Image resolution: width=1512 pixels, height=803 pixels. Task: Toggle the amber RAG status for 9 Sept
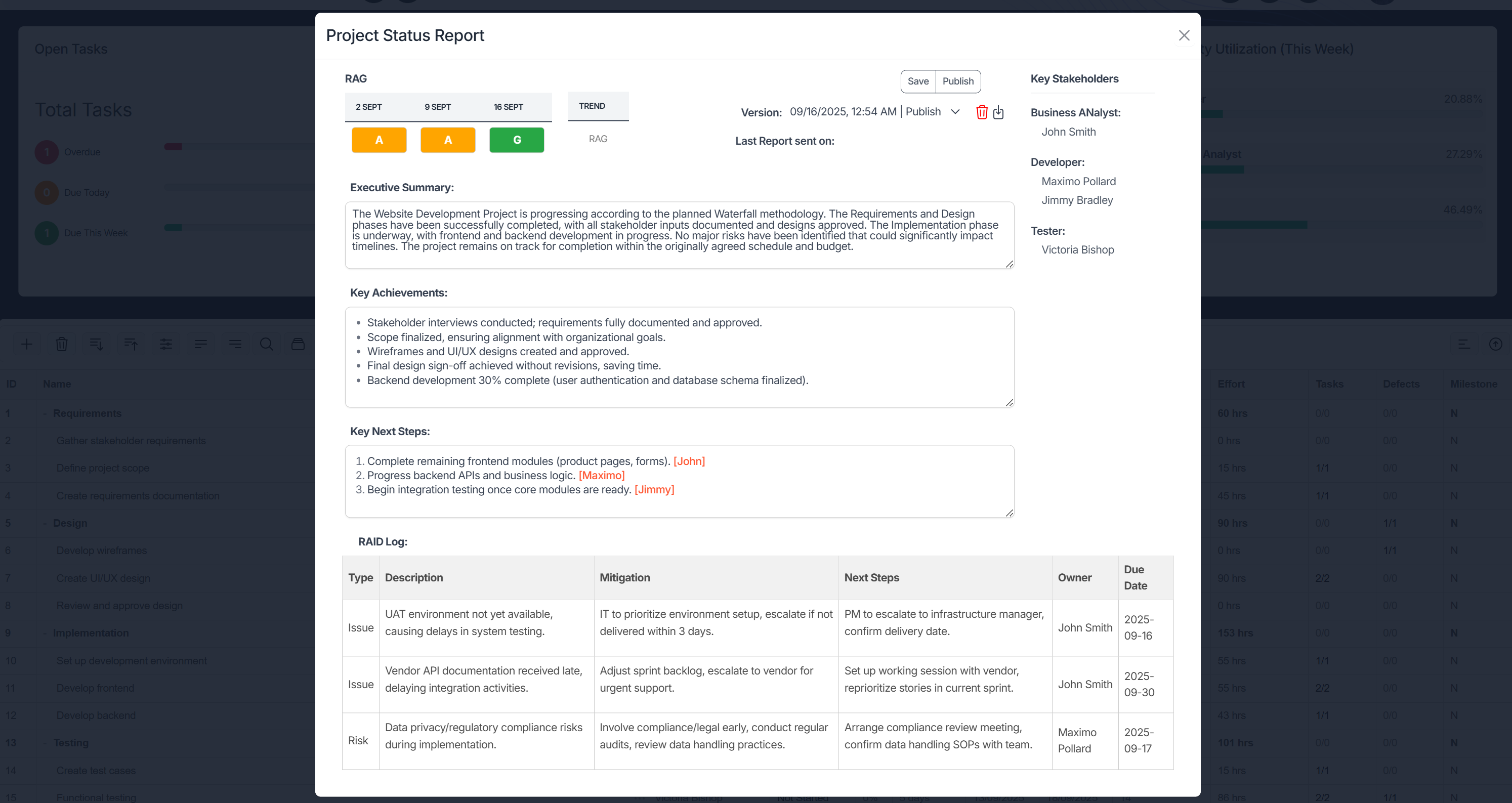point(448,140)
